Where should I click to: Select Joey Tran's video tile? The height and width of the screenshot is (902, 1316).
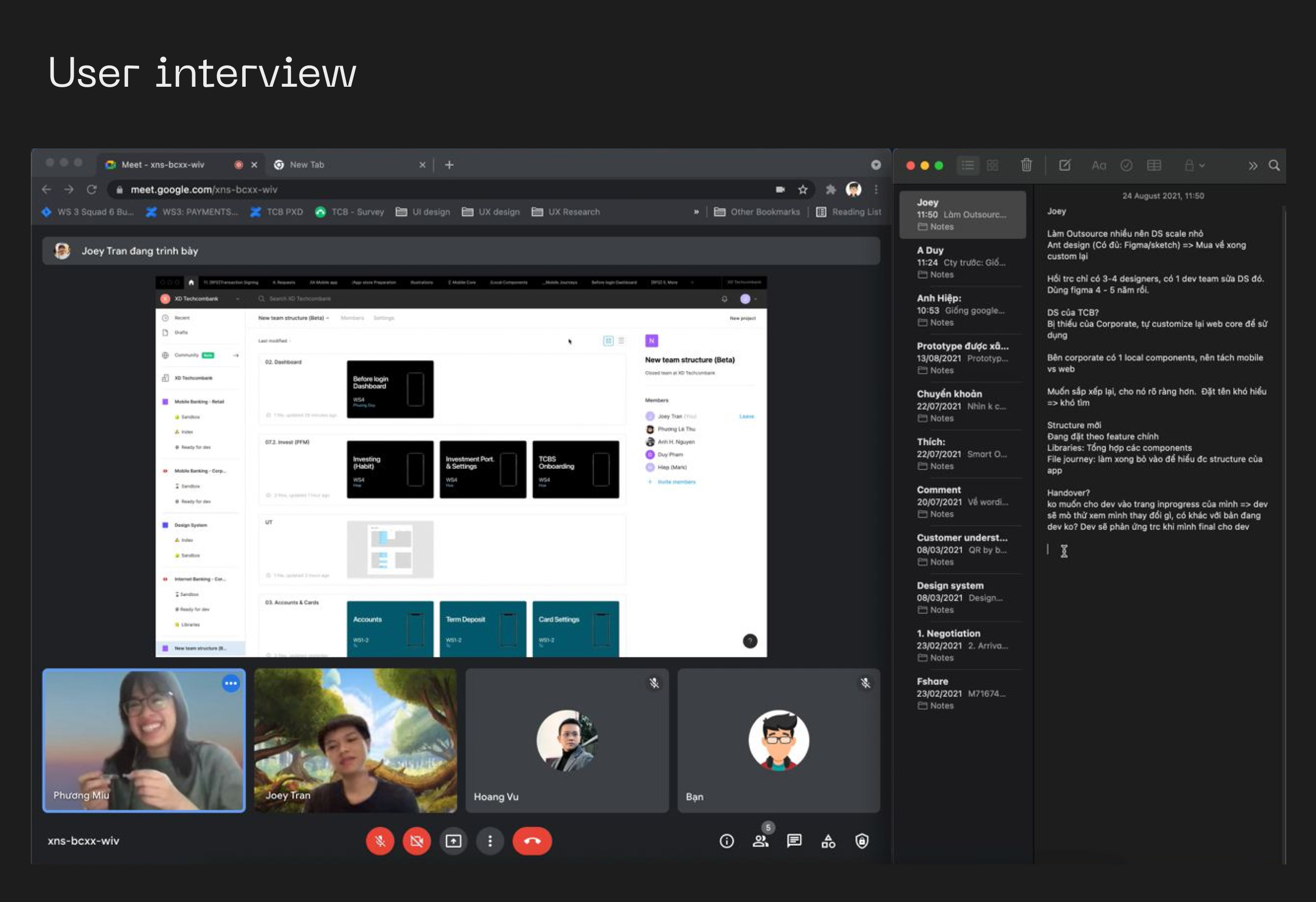tap(355, 741)
